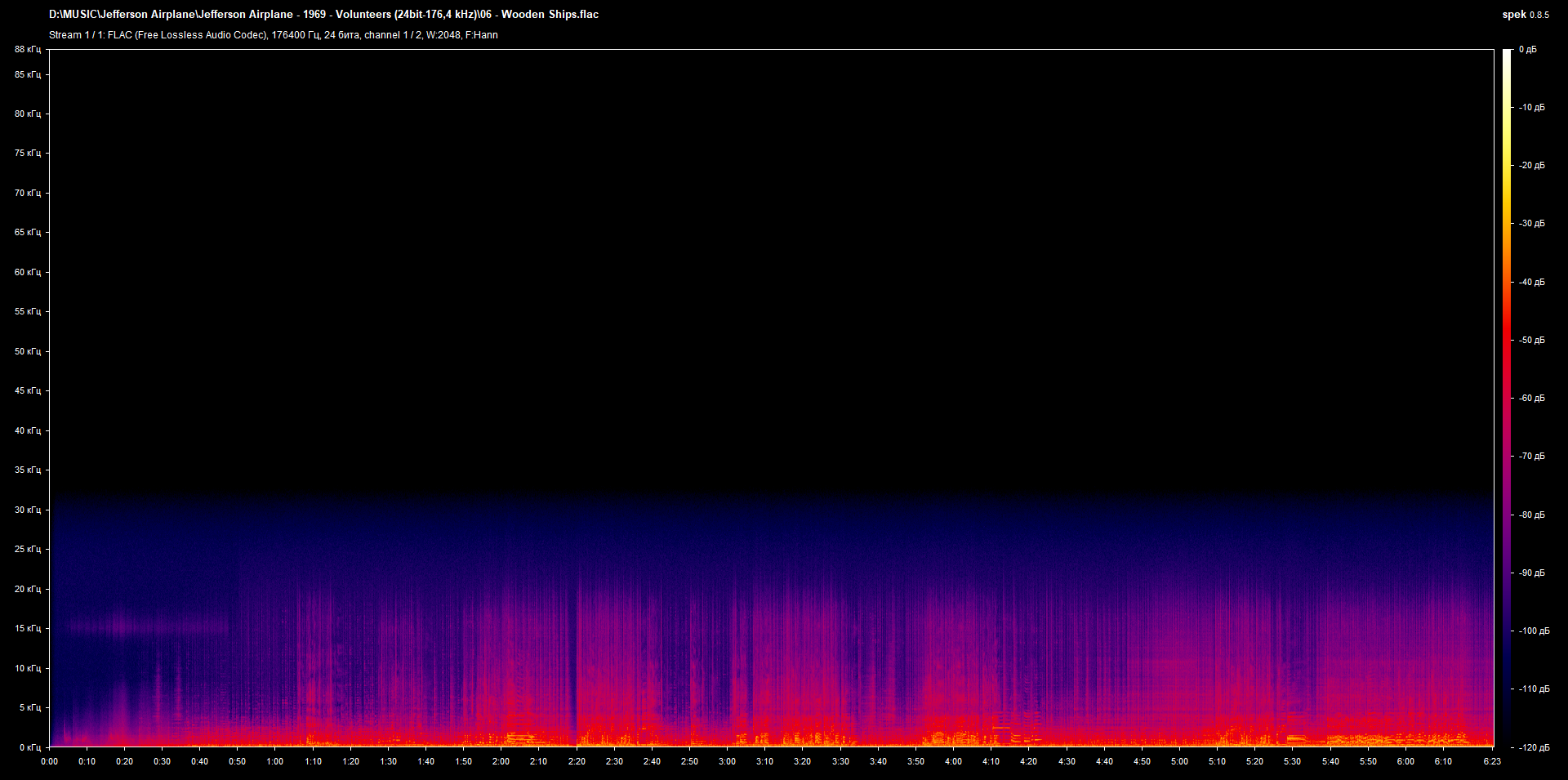Click the 15 кГц frequency label
1568x780 pixels.
coord(27,628)
